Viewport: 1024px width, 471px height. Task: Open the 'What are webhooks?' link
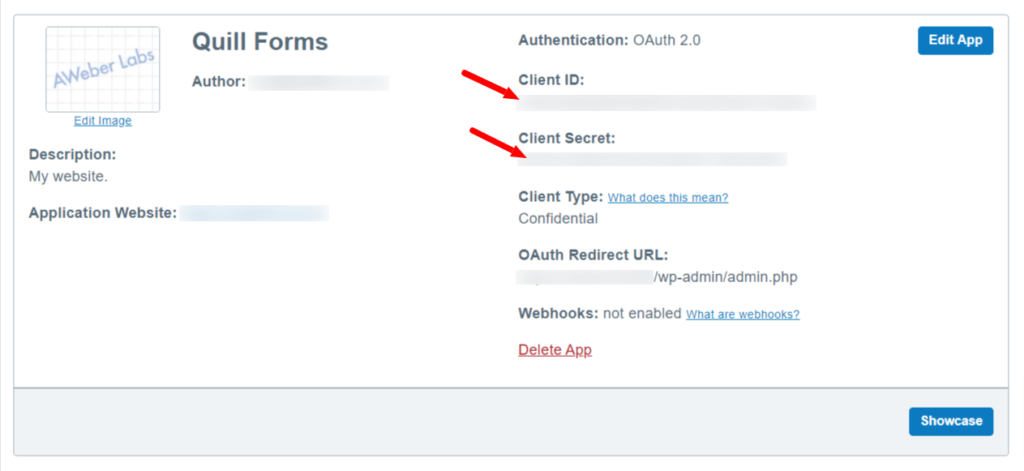(743, 314)
